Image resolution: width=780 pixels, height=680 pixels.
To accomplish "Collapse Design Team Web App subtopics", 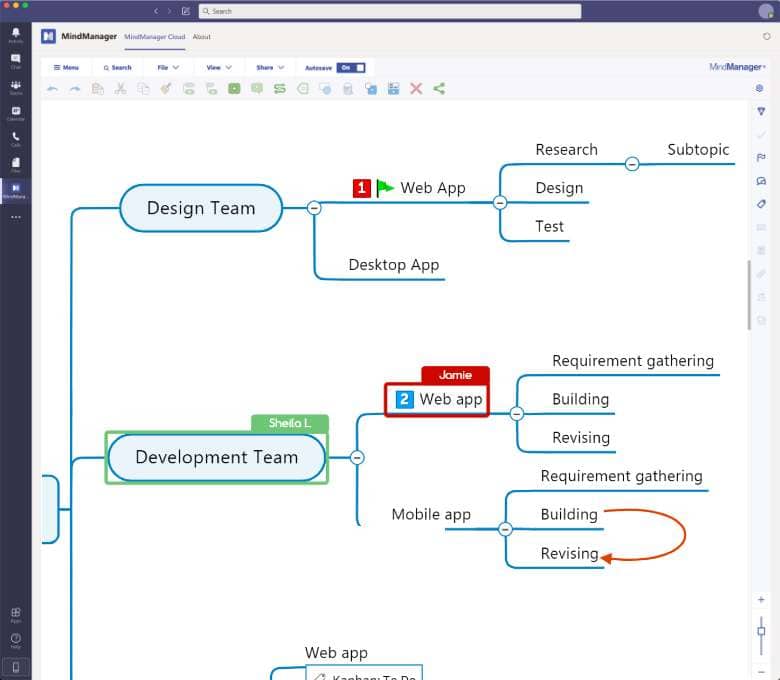I will click(500, 202).
